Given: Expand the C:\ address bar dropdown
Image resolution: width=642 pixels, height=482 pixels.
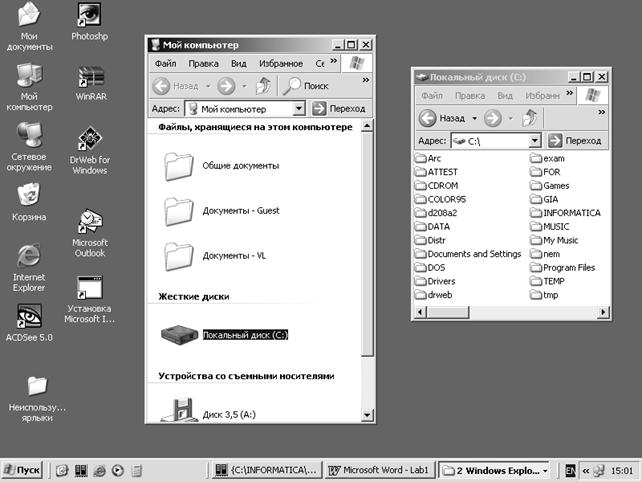Looking at the screenshot, I should click(x=535, y=142).
